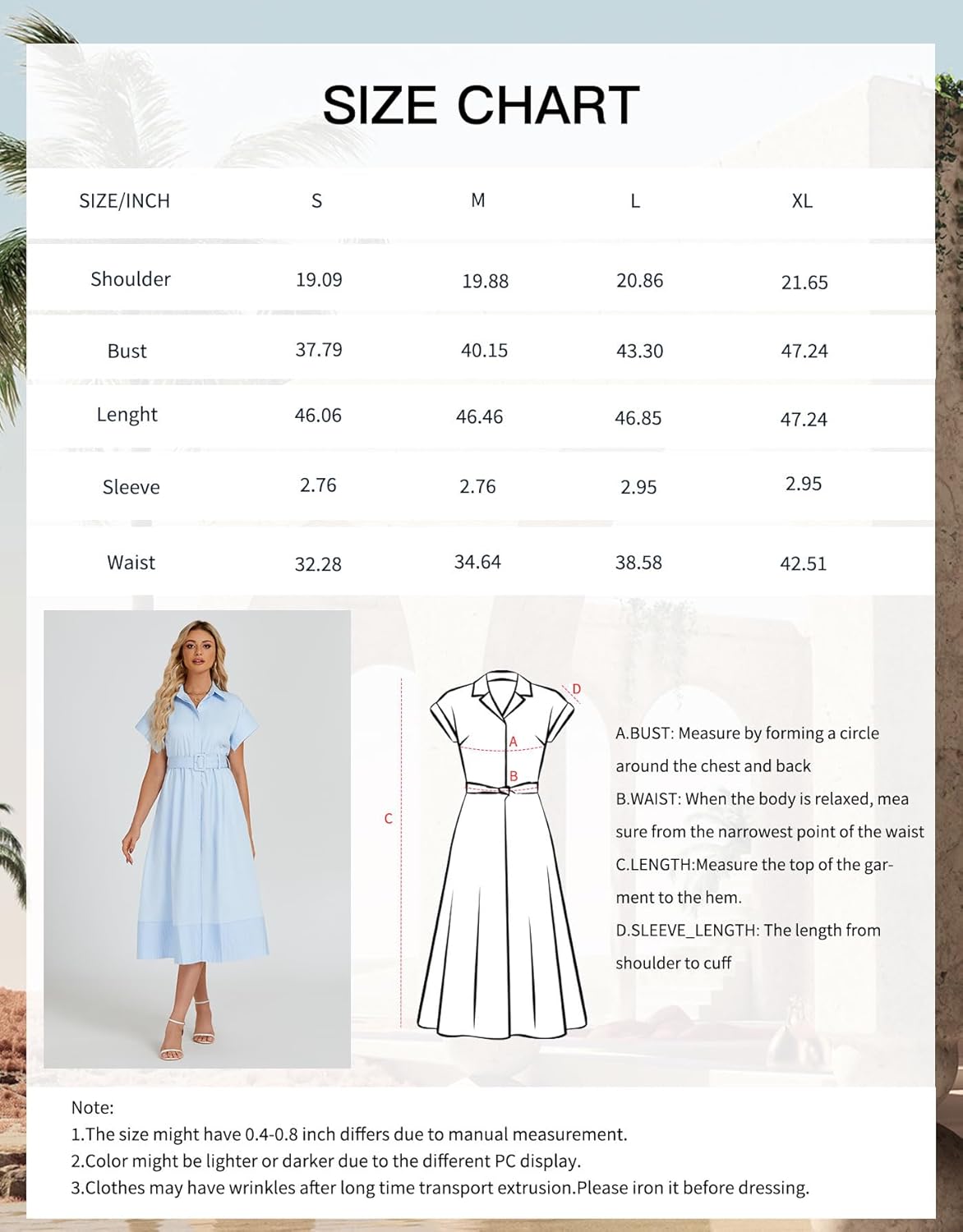This screenshot has height=1232, width=963.
Task: Click the letter A bust marker
Action: [x=512, y=740]
